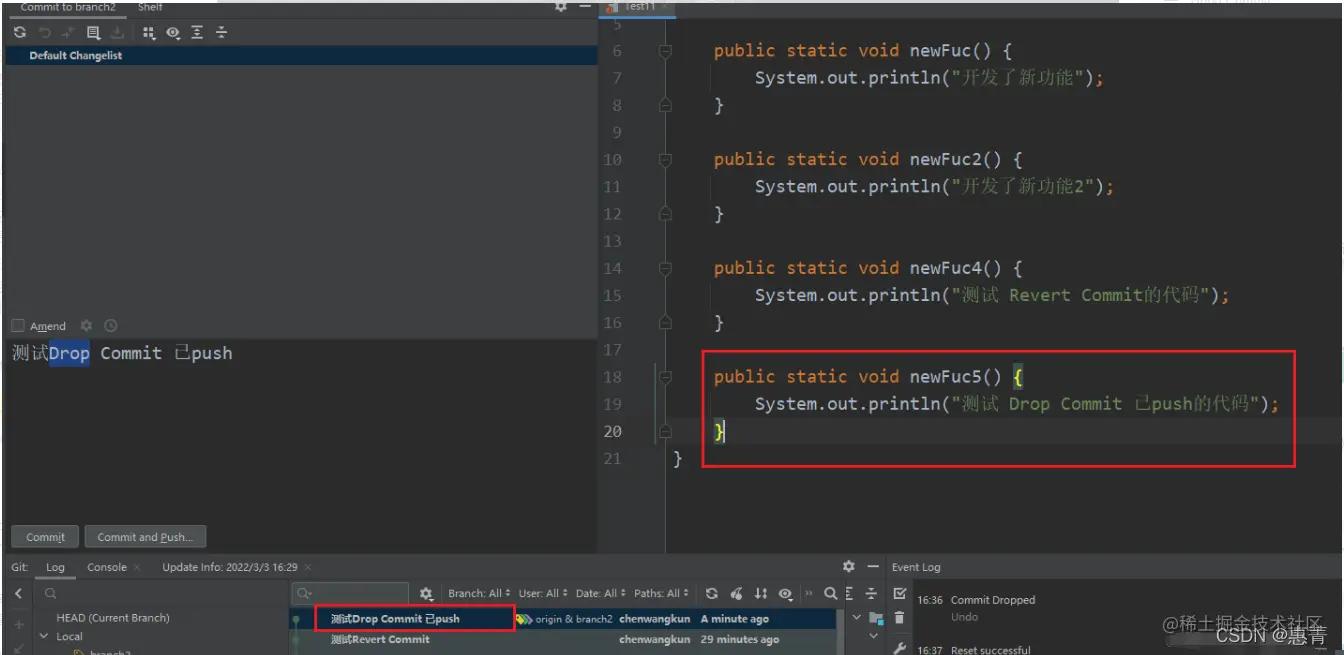Open the Branch: All filter dropdown
This screenshot has width=1344, height=655.
point(479,593)
